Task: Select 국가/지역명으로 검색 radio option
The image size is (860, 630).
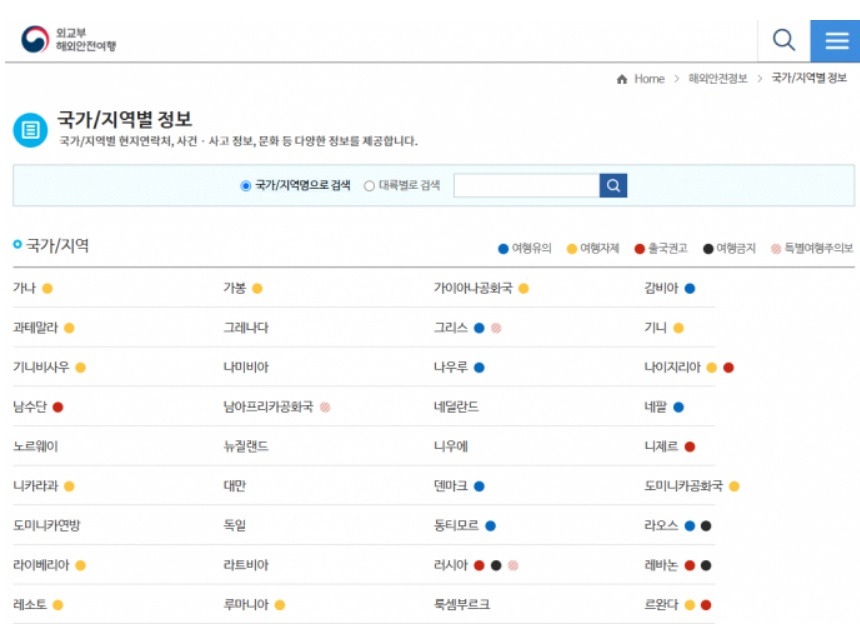Action: tap(246, 186)
